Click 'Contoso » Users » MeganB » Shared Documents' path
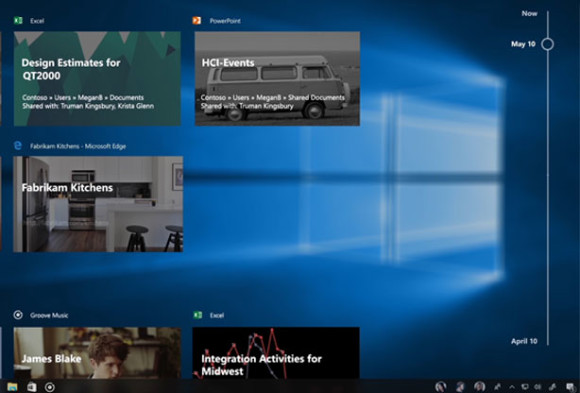580x393 pixels. (273, 97)
